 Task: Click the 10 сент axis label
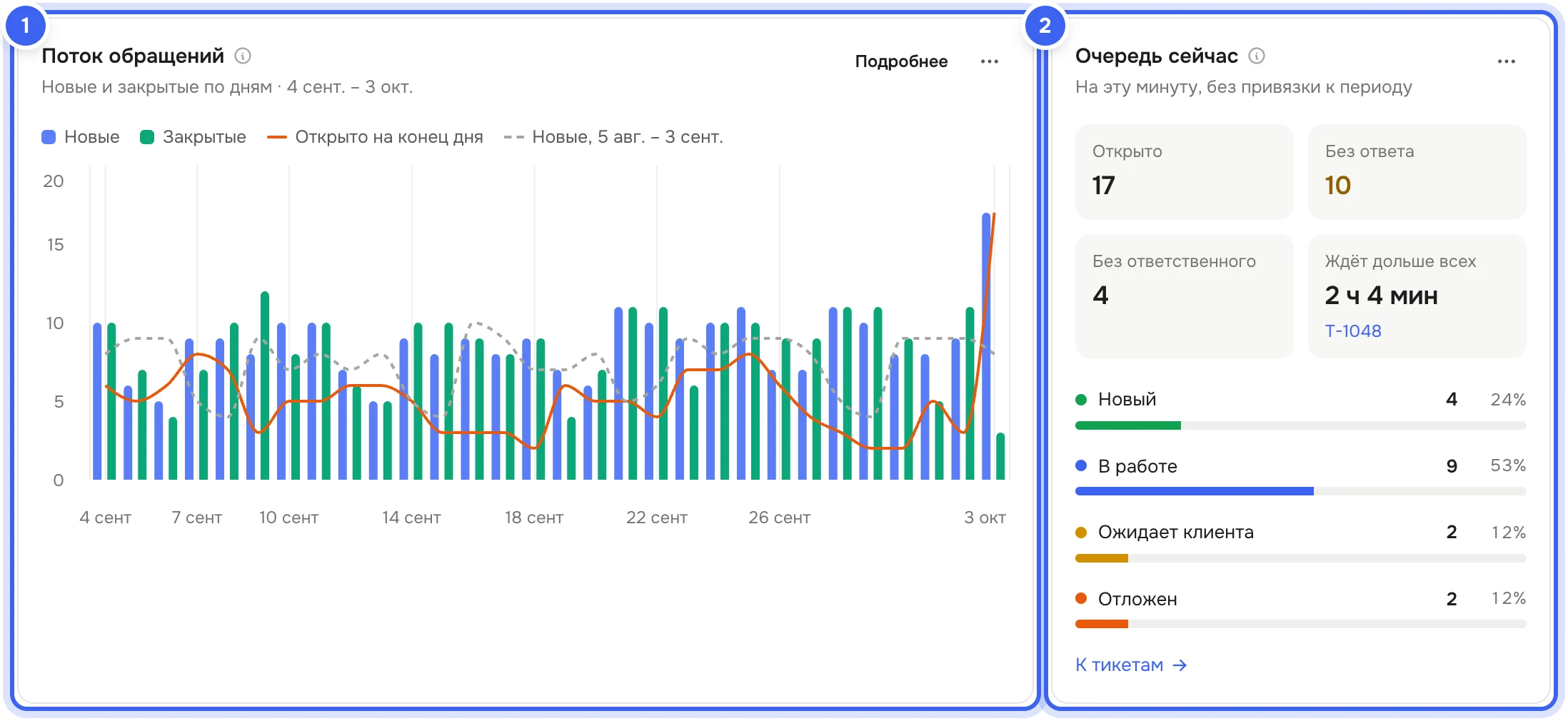click(x=288, y=518)
